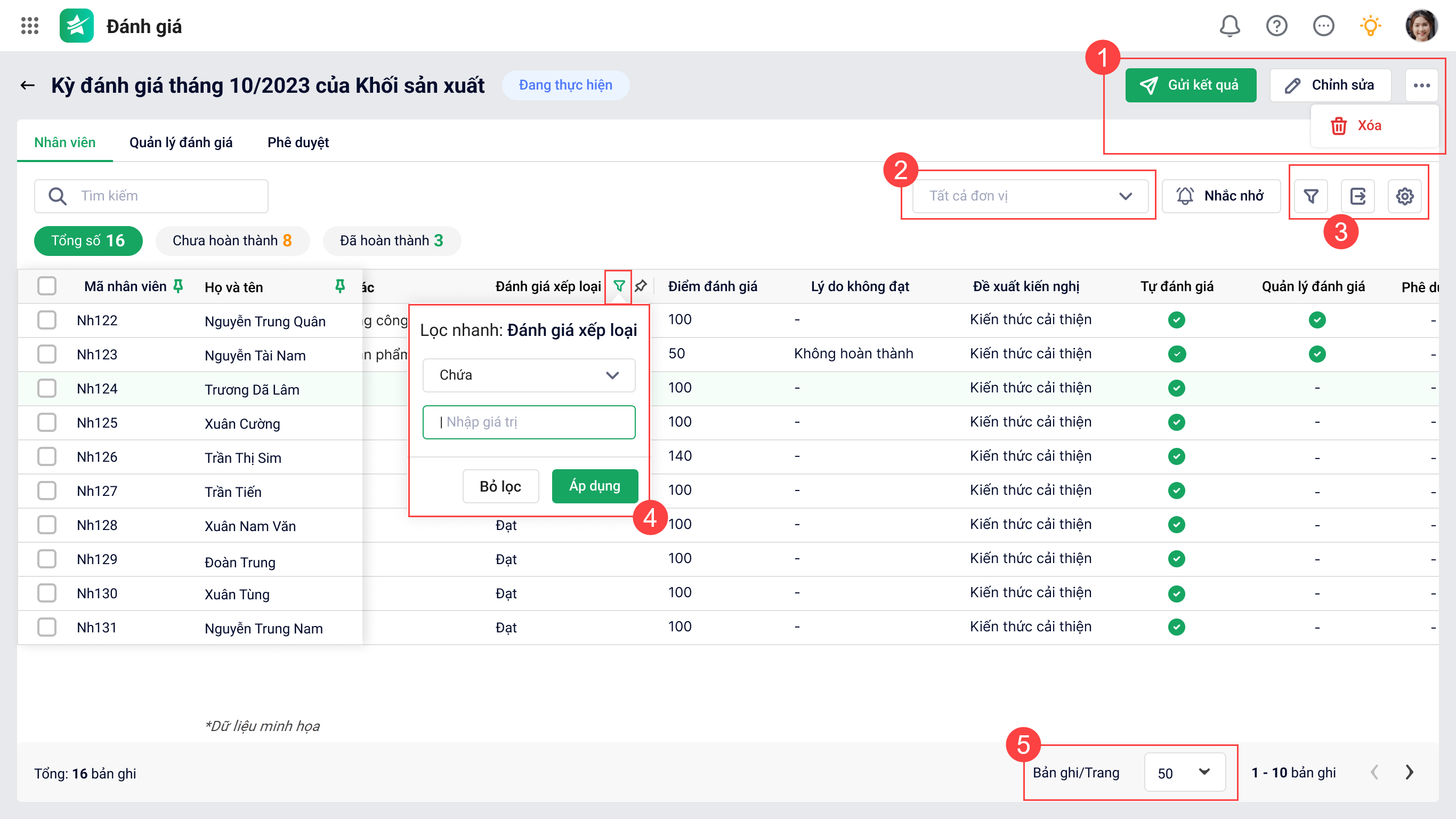This screenshot has width=1456, height=819.
Task: Click the Đánh giá app logo
Action: pos(76,26)
